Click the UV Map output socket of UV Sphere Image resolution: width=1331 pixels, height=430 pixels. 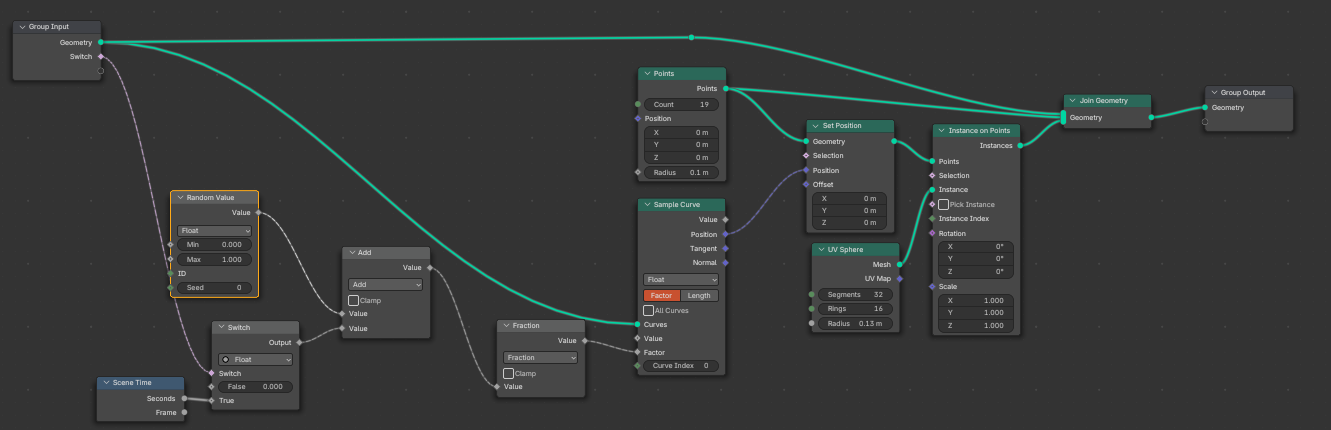point(899,279)
